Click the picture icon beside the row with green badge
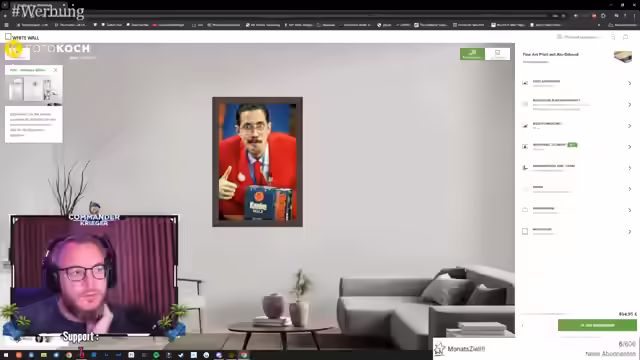Screen dimensions: 640x360 coord(525,146)
